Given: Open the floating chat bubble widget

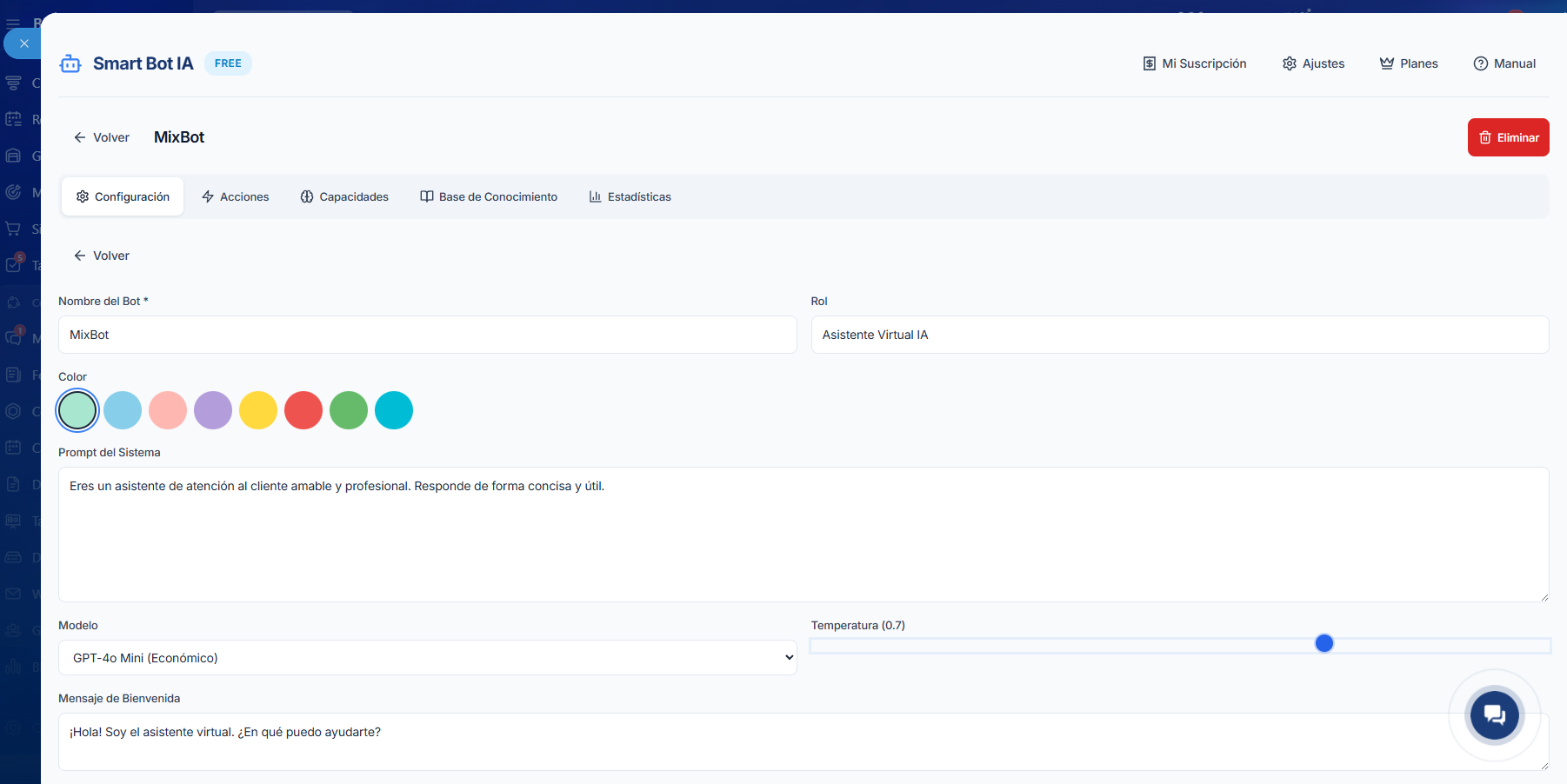Looking at the screenshot, I should coord(1494,714).
